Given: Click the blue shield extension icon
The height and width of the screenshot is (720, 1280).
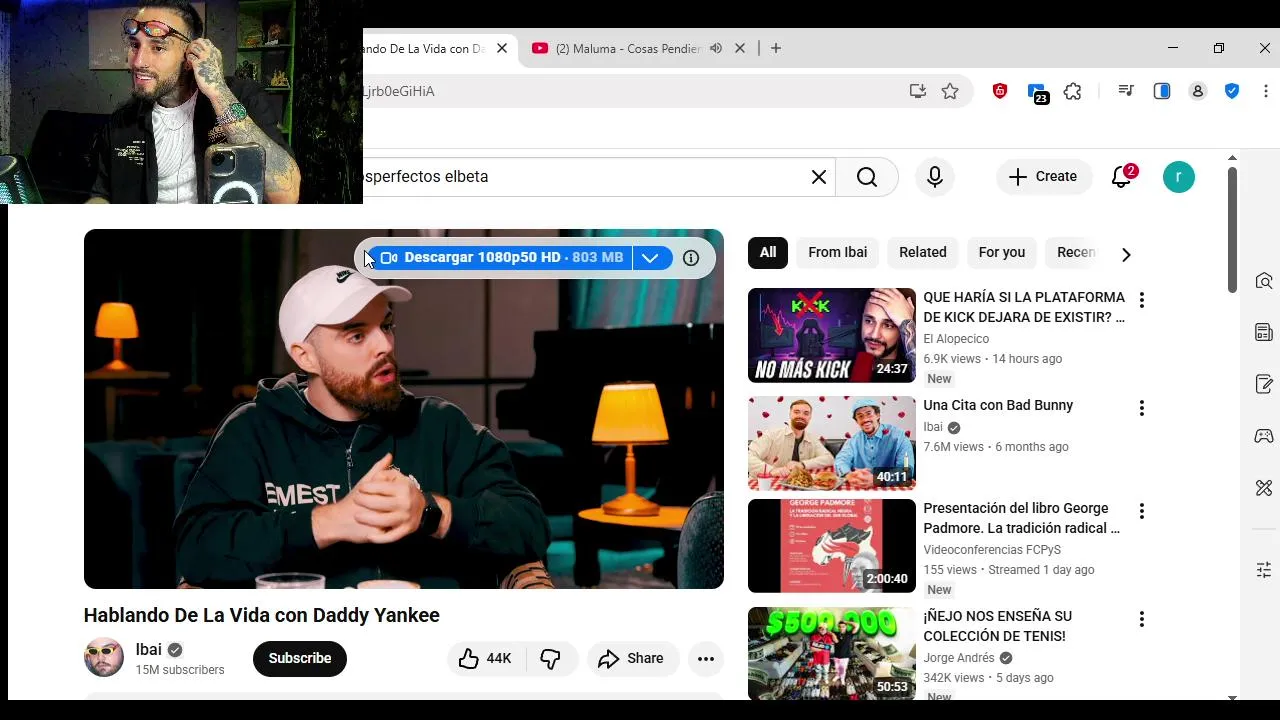Looking at the screenshot, I should point(1232,91).
